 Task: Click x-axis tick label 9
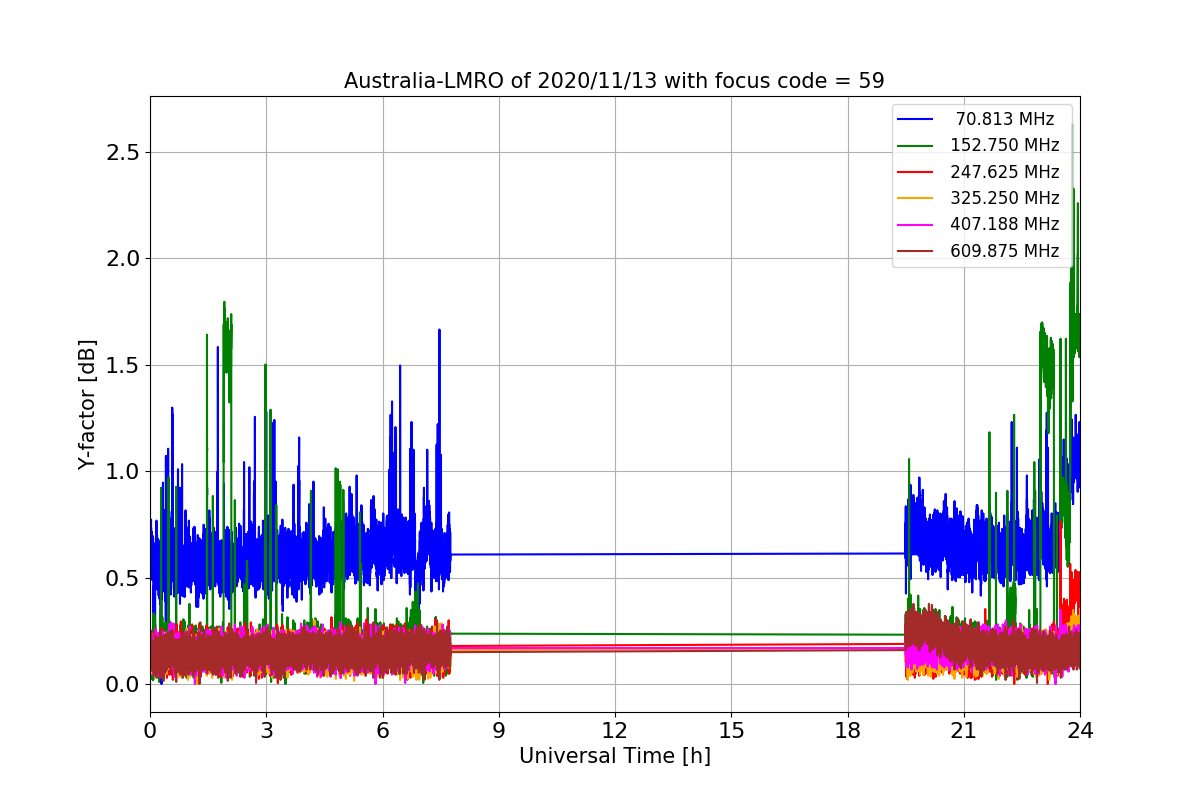[499, 730]
